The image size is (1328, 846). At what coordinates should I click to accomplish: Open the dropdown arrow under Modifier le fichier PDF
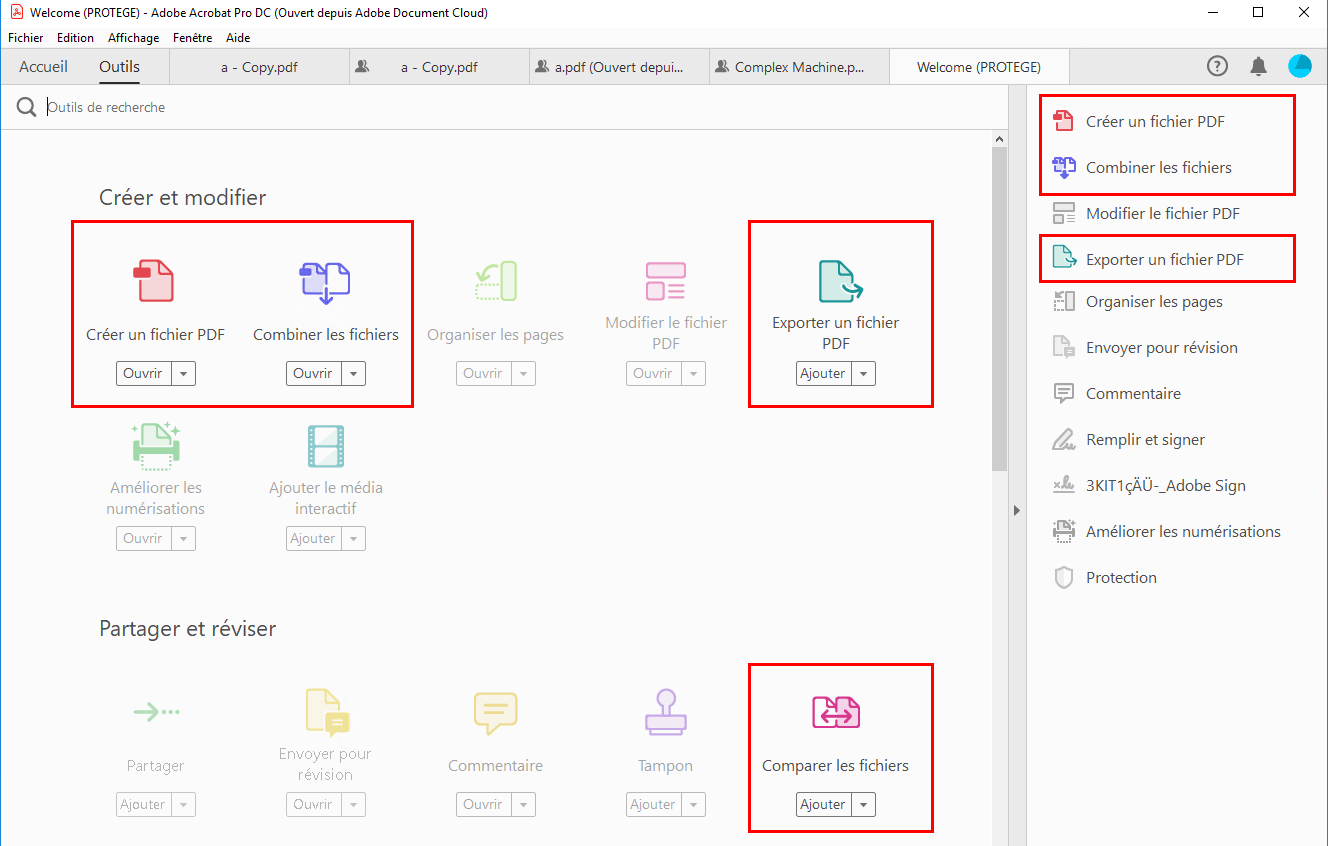click(693, 373)
